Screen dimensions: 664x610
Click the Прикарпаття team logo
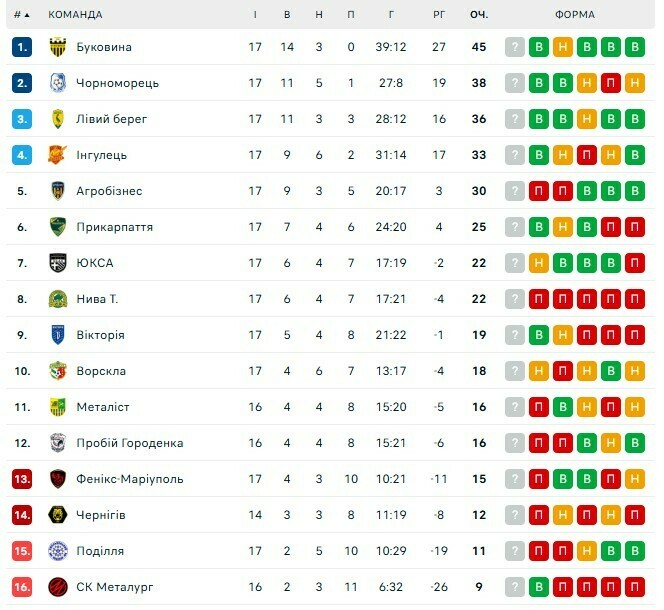57,227
